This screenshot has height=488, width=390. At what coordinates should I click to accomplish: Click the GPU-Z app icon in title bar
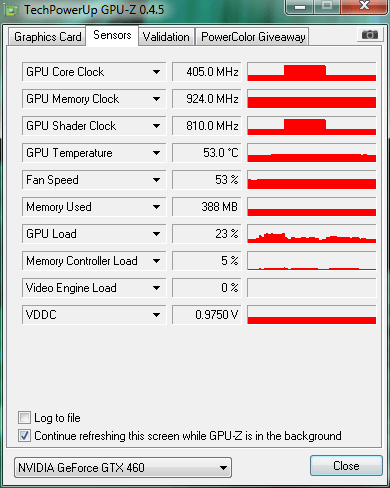tap(12, 11)
